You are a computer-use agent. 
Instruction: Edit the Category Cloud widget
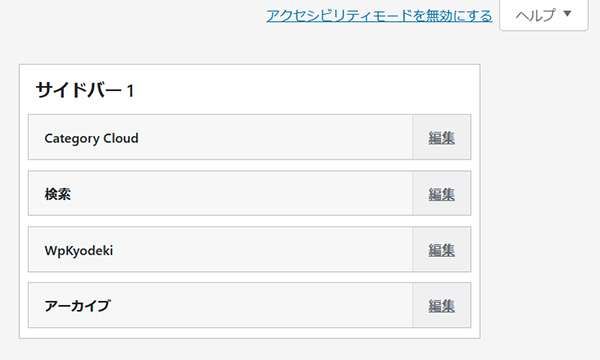pos(441,138)
